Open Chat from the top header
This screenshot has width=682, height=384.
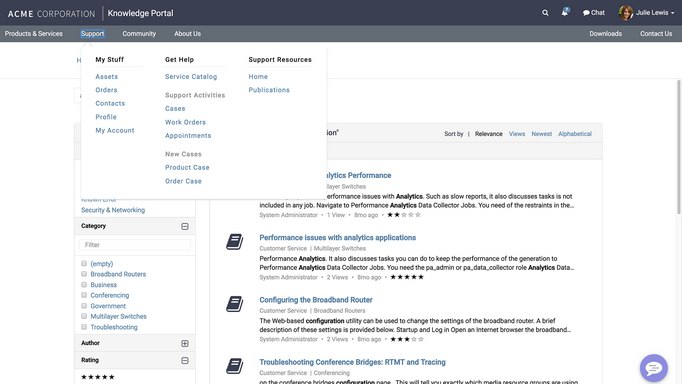click(x=594, y=13)
